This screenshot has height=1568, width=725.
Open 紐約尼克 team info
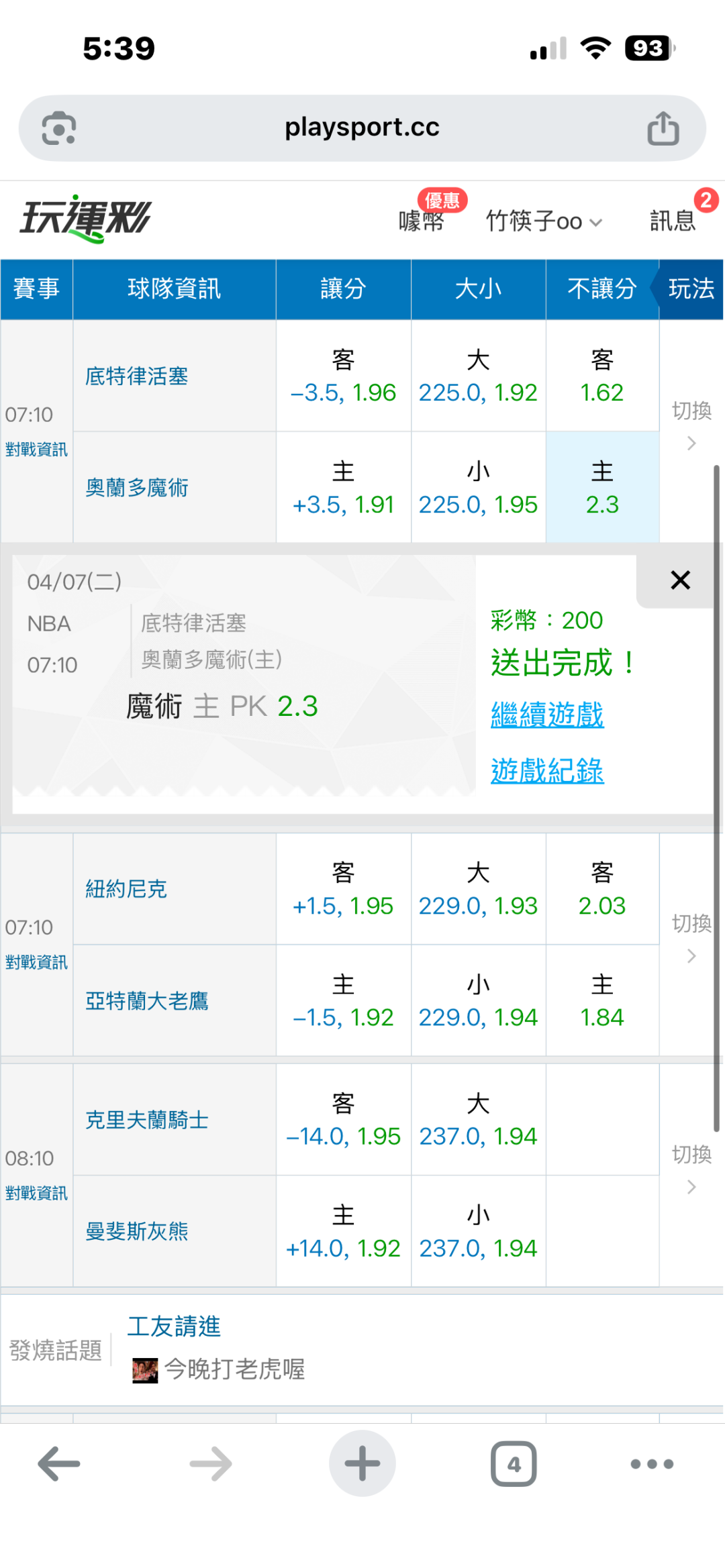click(x=126, y=889)
